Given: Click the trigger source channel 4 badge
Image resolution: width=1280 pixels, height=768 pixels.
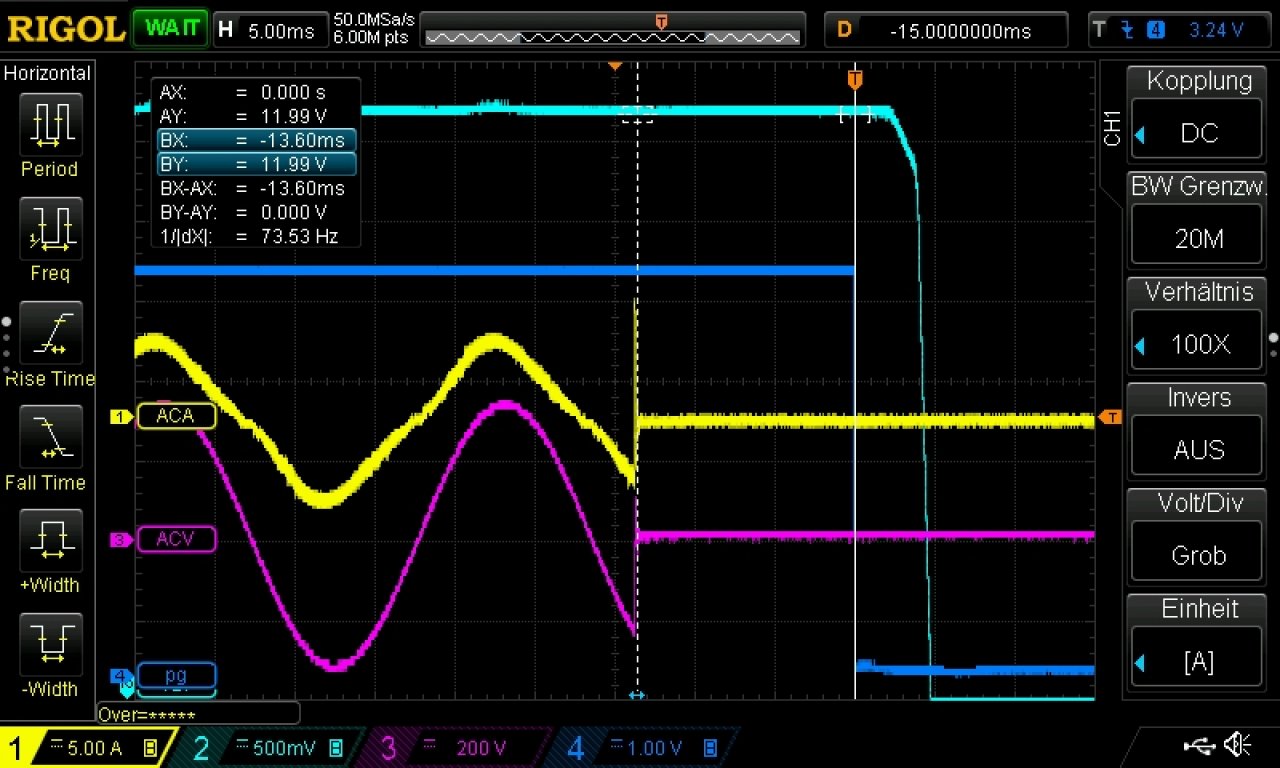Looking at the screenshot, I should coord(1157,30).
